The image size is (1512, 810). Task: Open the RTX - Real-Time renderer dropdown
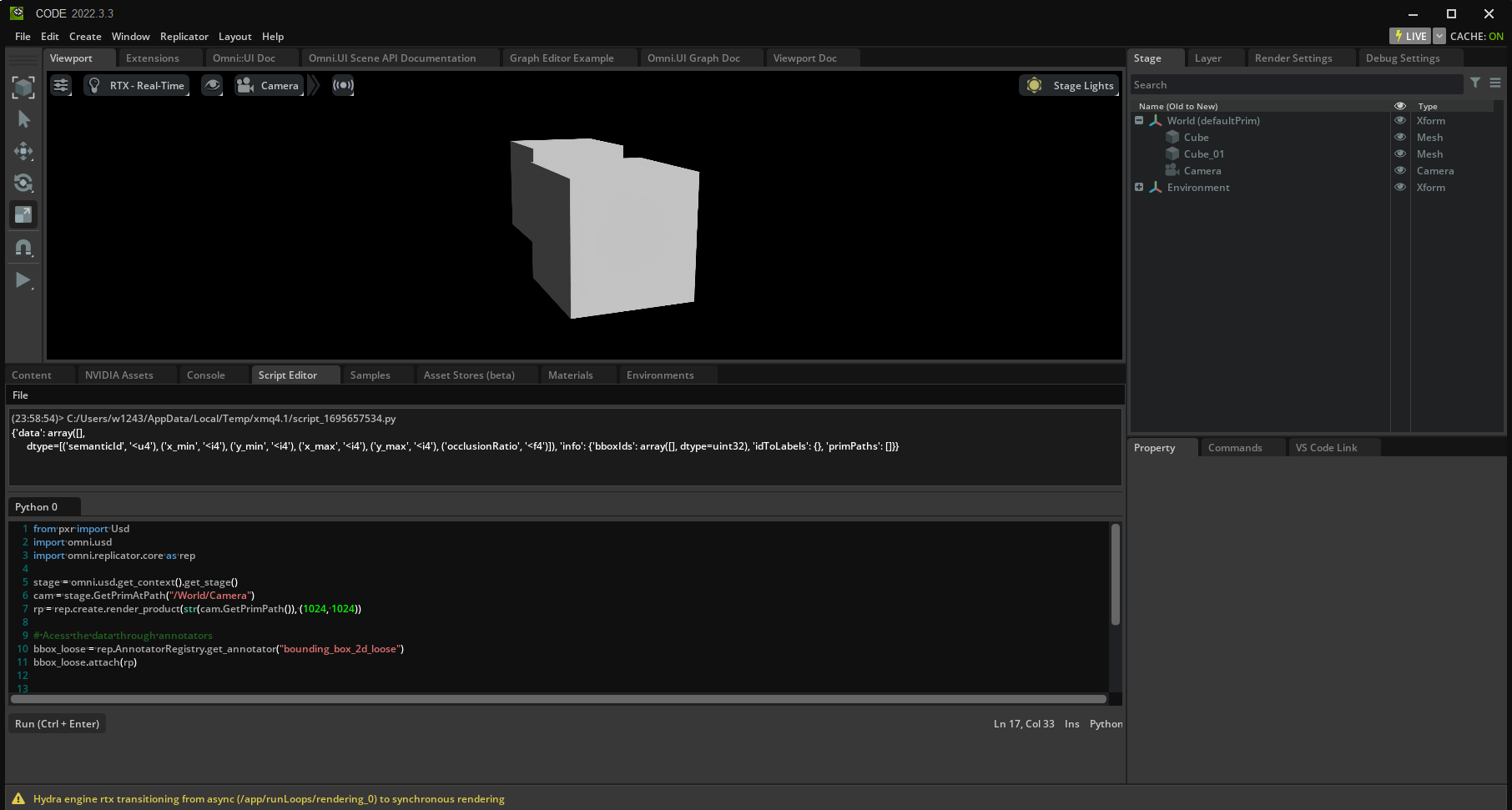click(136, 85)
